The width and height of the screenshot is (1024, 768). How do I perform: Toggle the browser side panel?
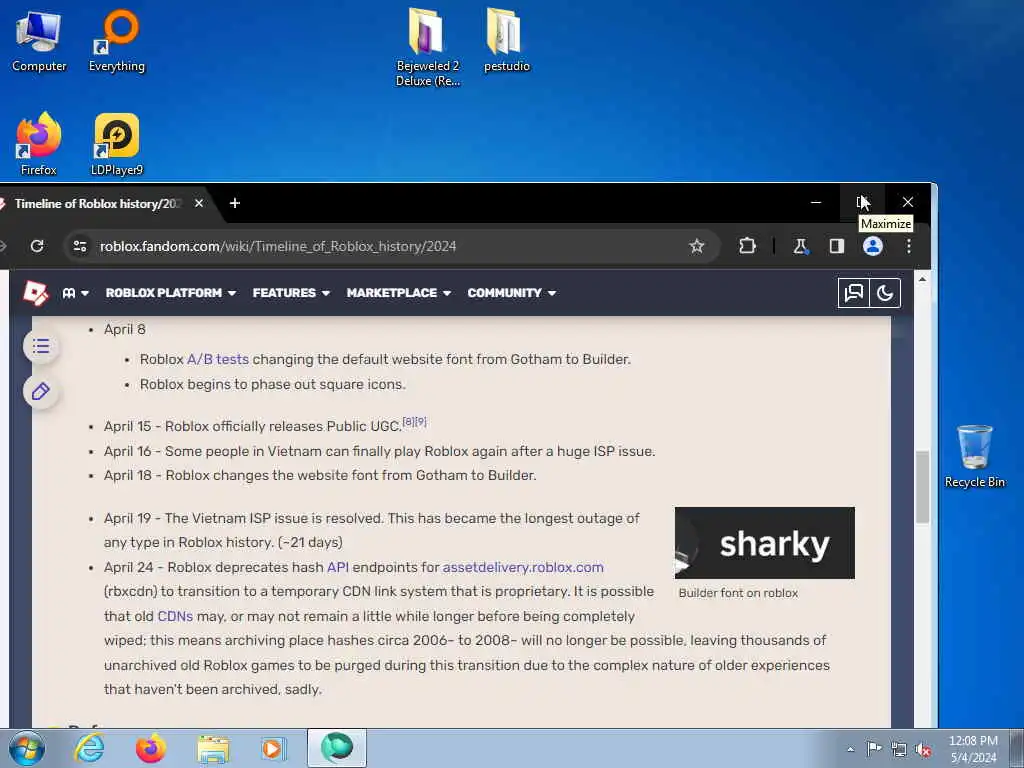coord(837,246)
